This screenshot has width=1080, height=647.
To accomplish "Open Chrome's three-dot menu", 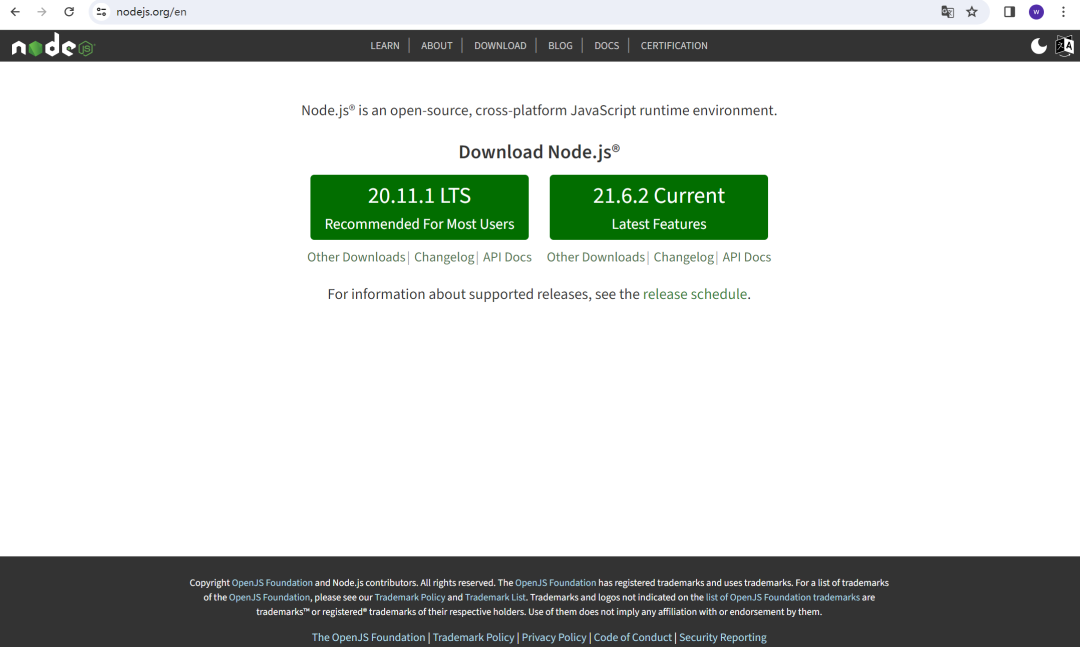I will (1063, 12).
